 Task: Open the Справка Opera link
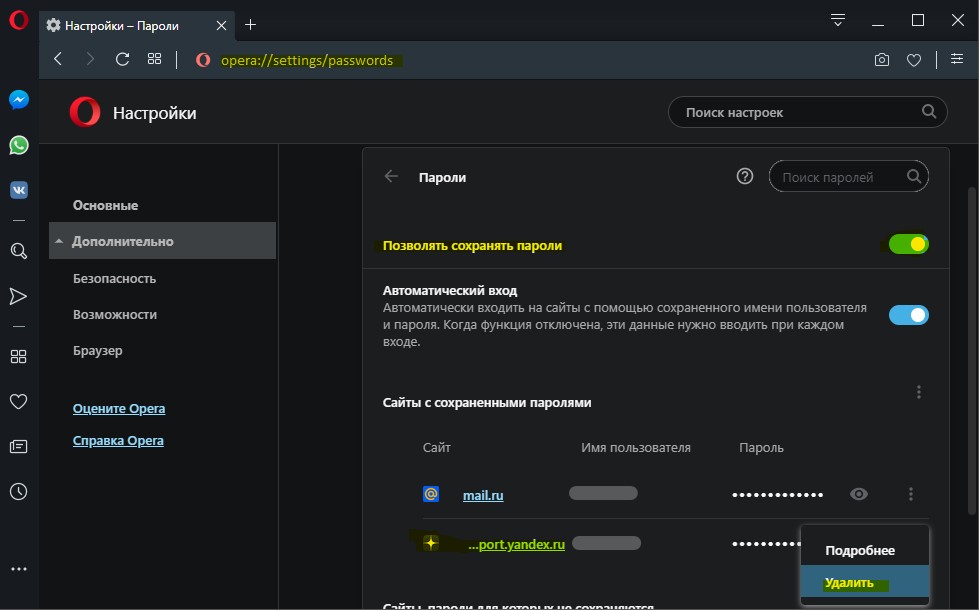(x=118, y=440)
